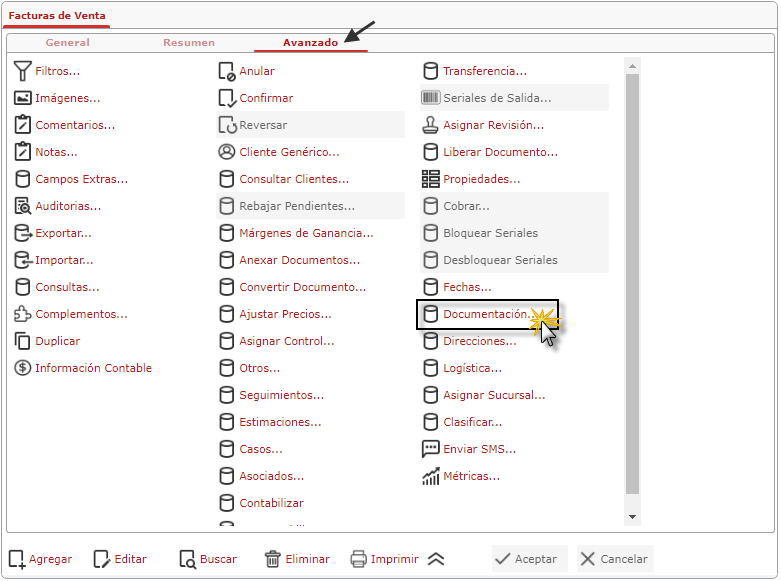The width and height of the screenshot is (781, 581).
Task: Click the Eliminar trash can icon
Action: 272,559
